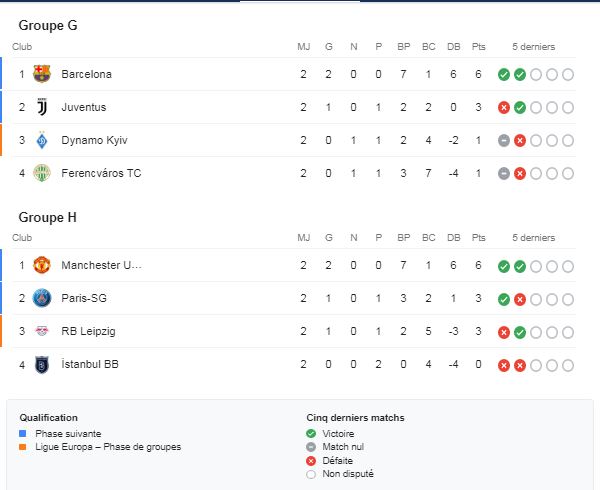Click the Juventus club logo
Screen dimensions: 600x490
point(42,107)
